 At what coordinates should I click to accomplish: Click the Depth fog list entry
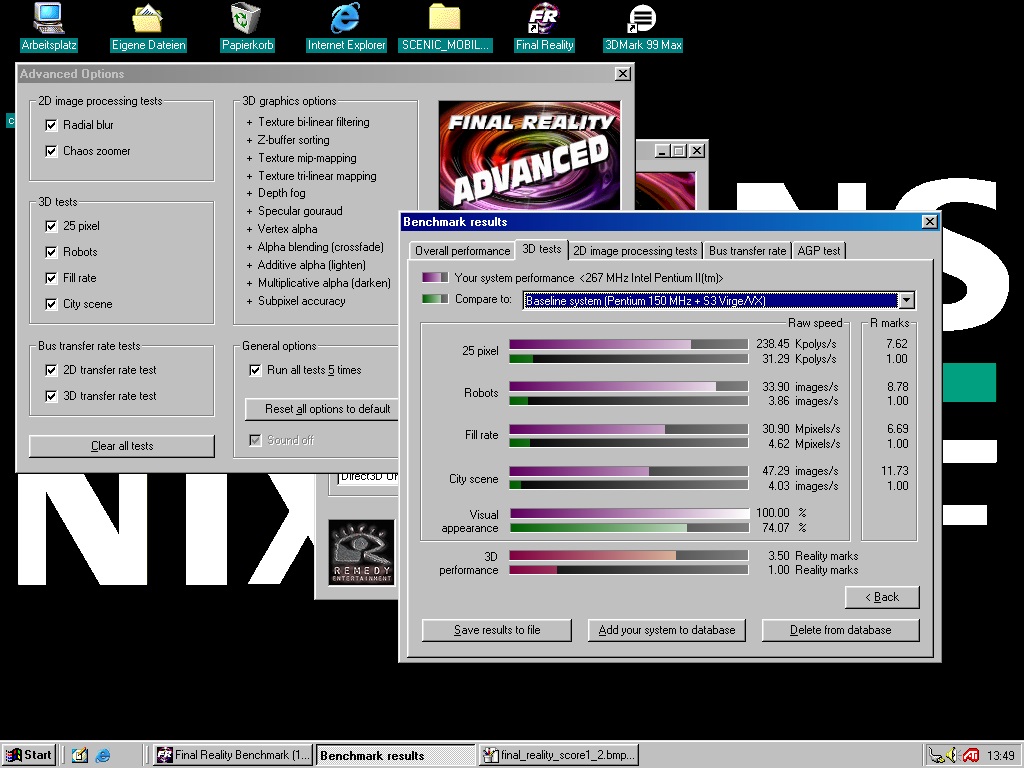(x=281, y=193)
